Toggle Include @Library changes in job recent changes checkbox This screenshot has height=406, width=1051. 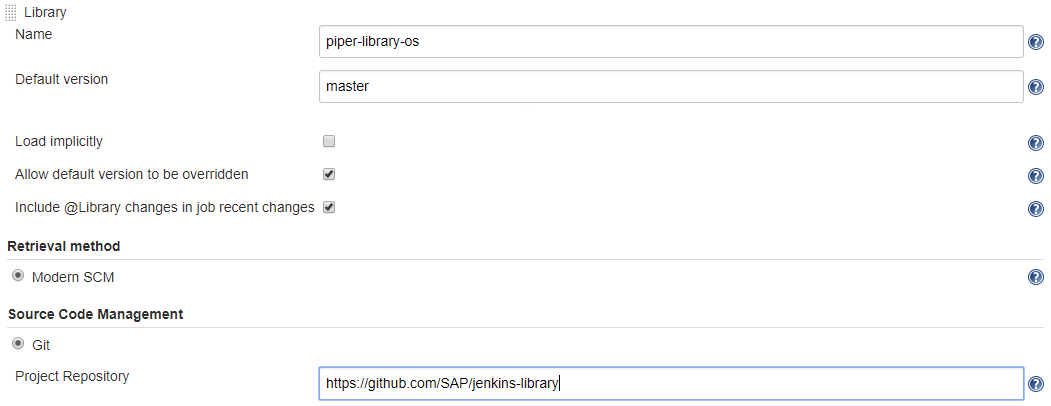click(x=329, y=207)
